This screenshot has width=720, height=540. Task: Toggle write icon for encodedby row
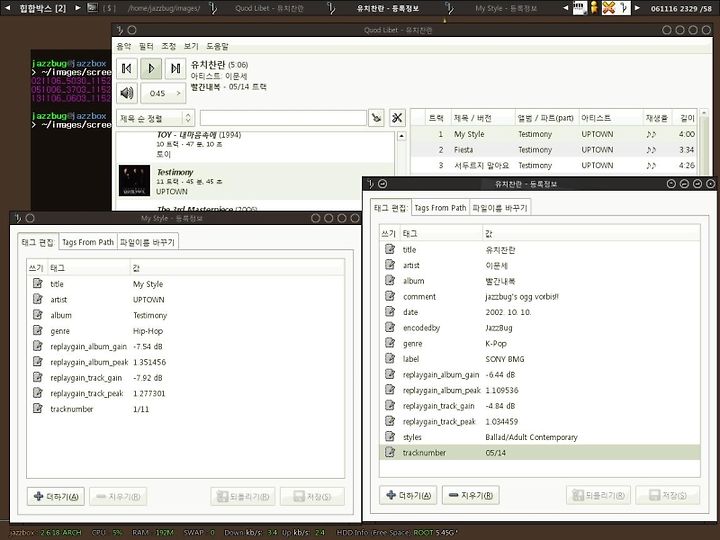click(390, 327)
